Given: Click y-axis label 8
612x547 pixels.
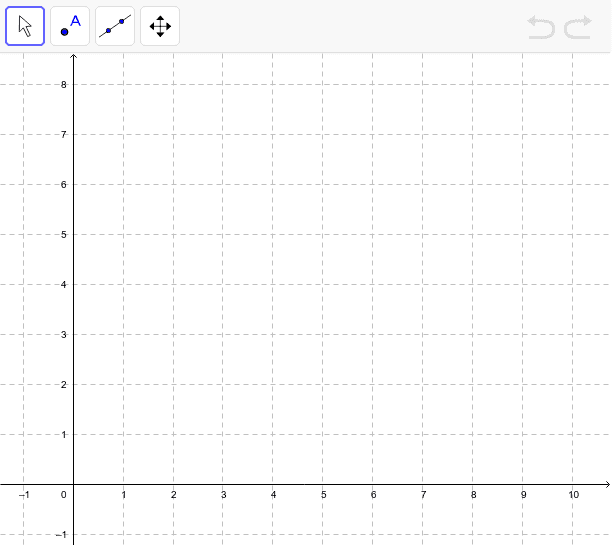Looking at the screenshot, I should tap(64, 84).
